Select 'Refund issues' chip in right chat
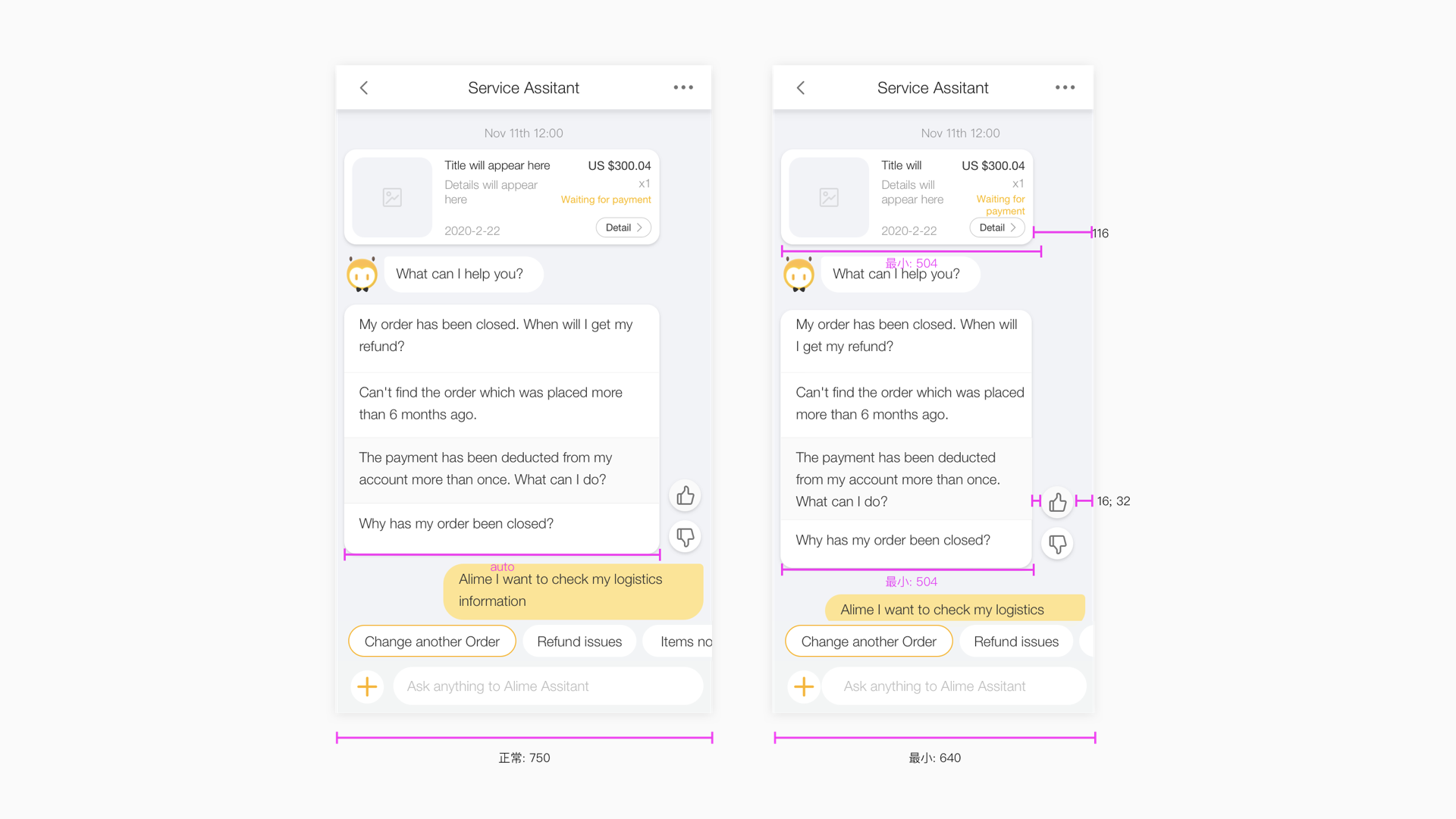This screenshot has width=1456, height=819. 1016,642
